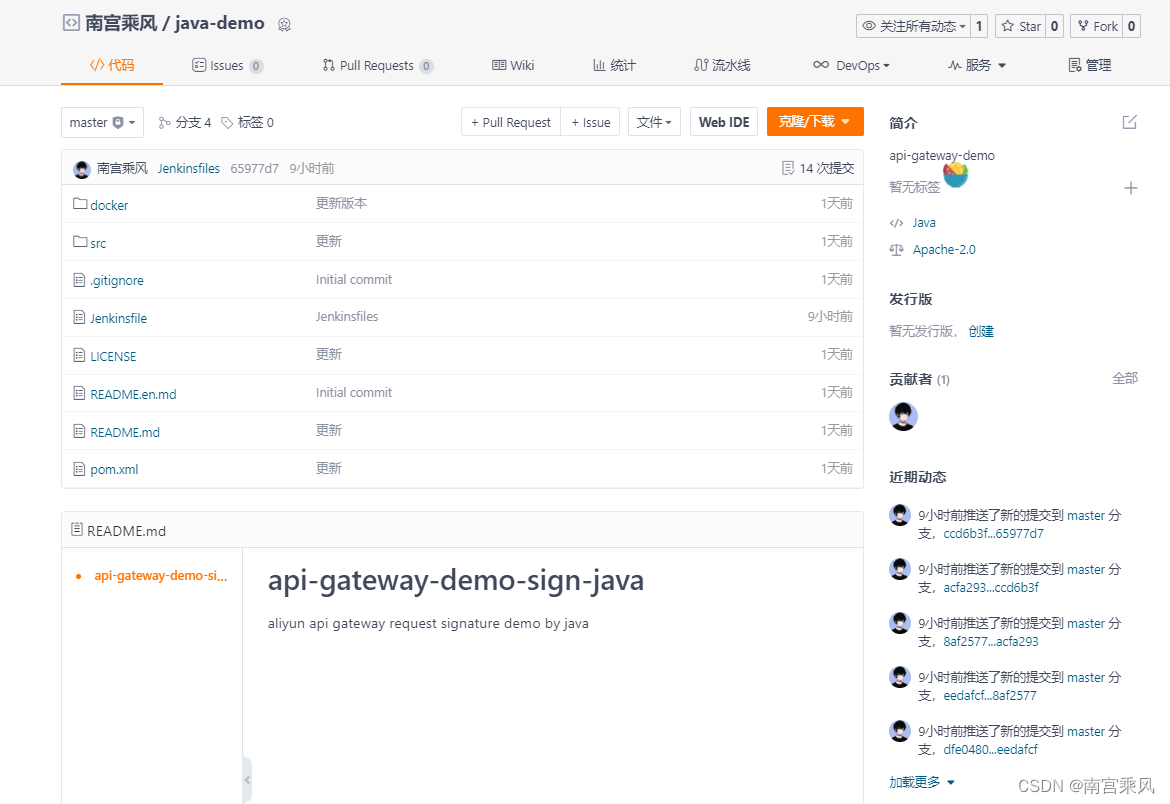The image size is (1170, 804).
Task: Click the docker folder icon
Action: click(x=80, y=204)
